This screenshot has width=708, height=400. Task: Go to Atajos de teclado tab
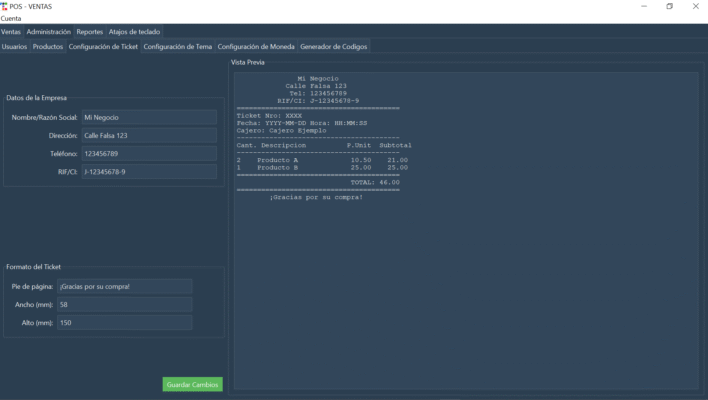134,32
